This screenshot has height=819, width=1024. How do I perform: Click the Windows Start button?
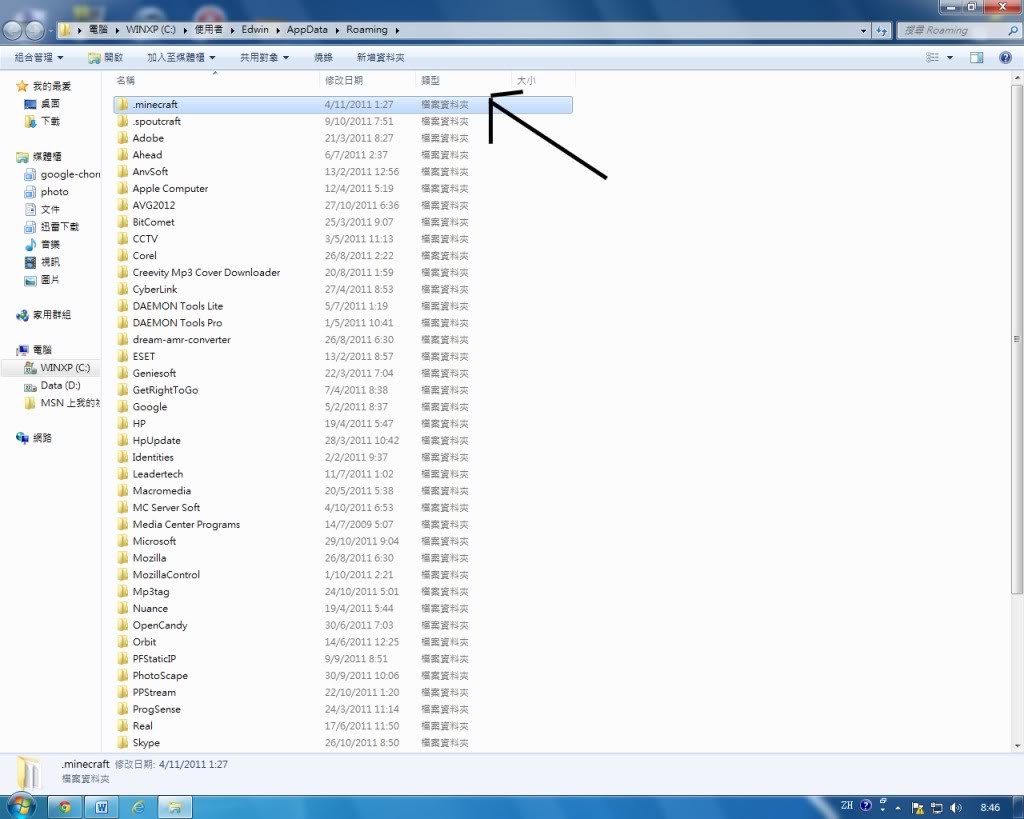click(20, 806)
